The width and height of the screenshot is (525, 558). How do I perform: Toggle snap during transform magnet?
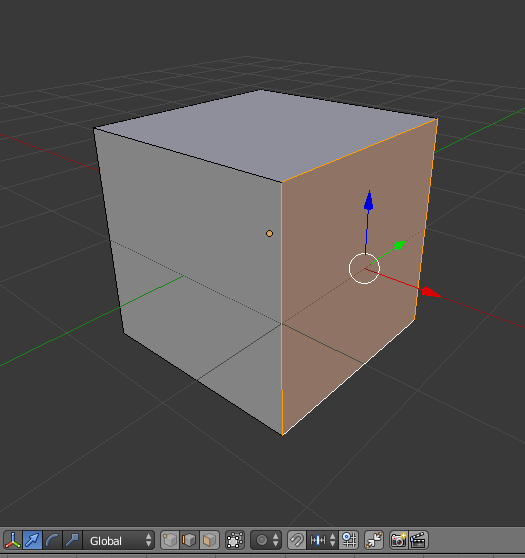tap(296, 540)
